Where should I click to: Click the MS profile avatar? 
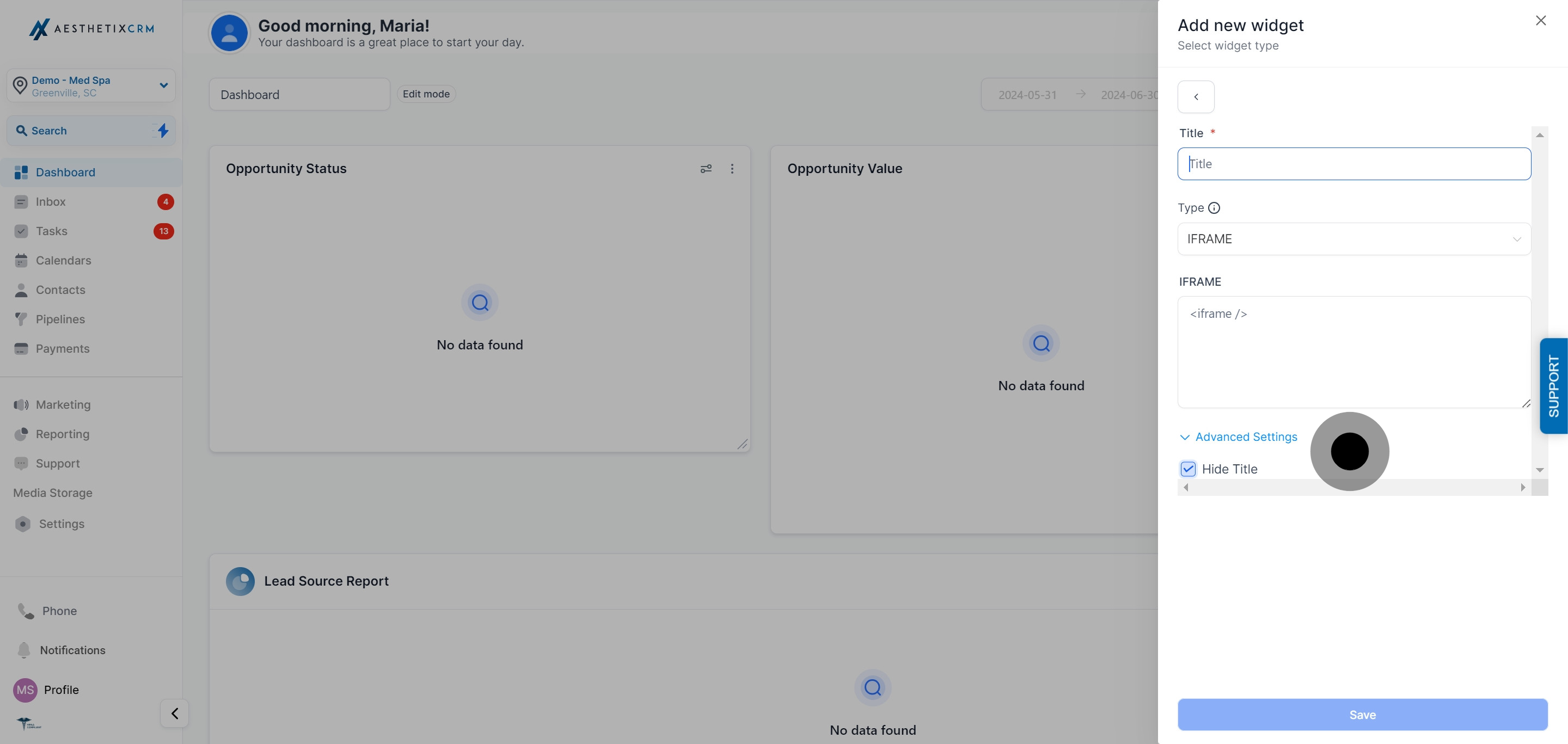pos(25,689)
